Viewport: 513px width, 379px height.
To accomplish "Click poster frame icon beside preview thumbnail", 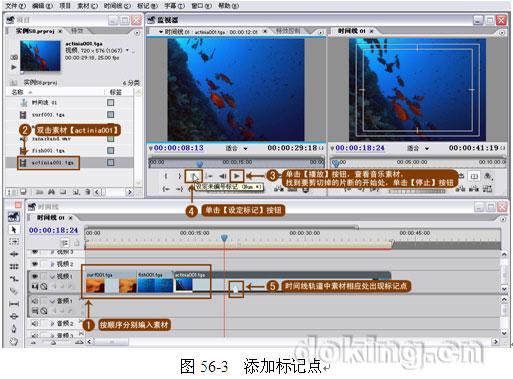I will point(14,57).
